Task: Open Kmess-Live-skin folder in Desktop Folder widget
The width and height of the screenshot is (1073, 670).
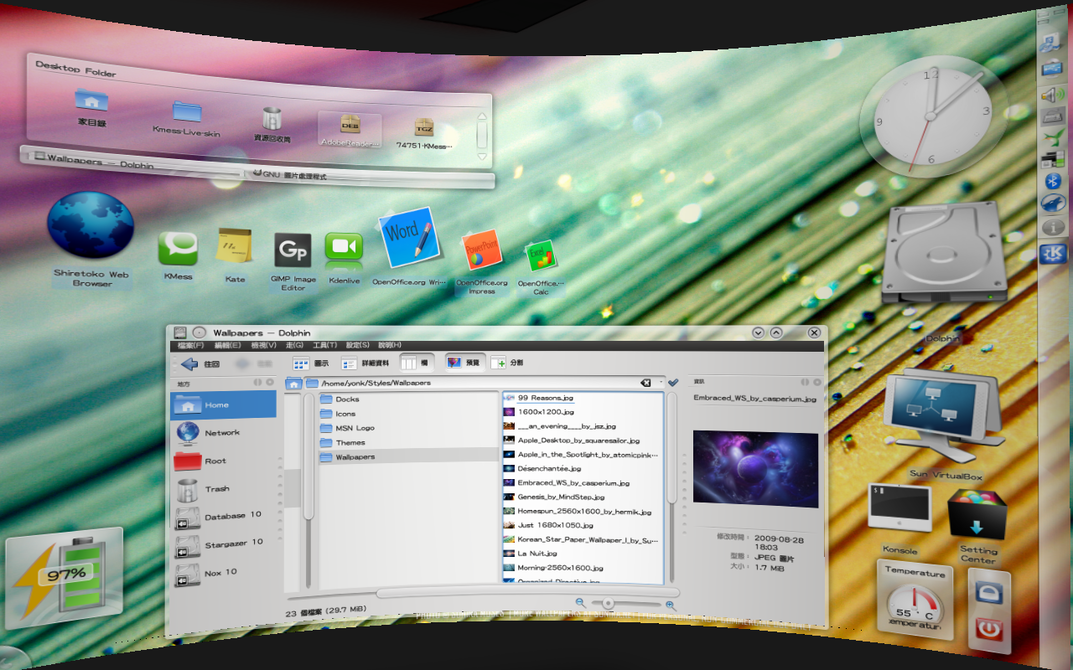Action: pyautogui.click(x=186, y=111)
